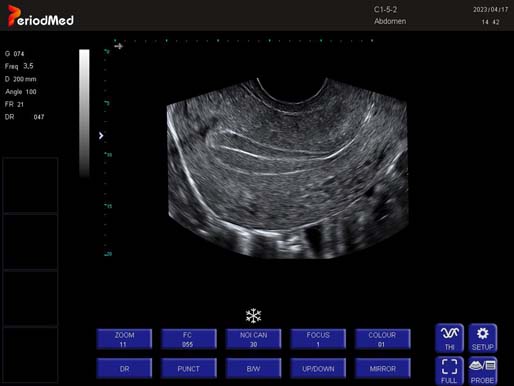Click the 14 42 time display
This screenshot has width=514, height=386.
pos(490,22)
